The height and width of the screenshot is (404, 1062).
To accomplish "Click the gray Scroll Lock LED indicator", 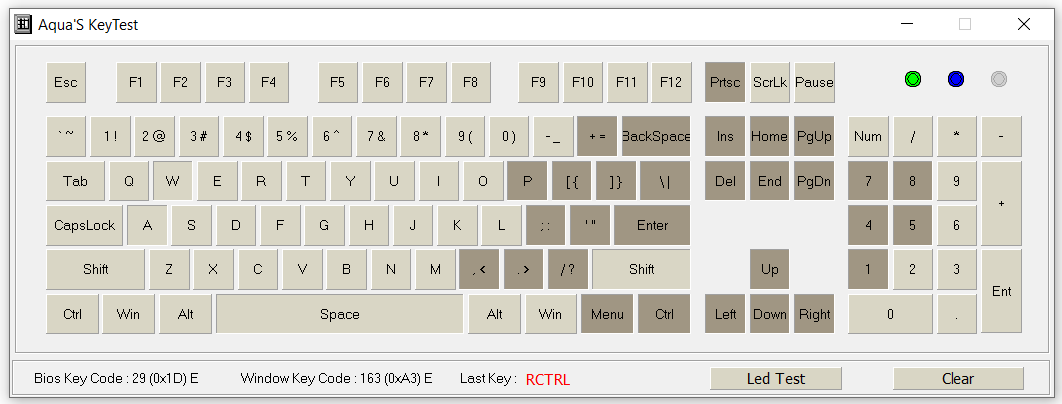I will click(x=998, y=79).
